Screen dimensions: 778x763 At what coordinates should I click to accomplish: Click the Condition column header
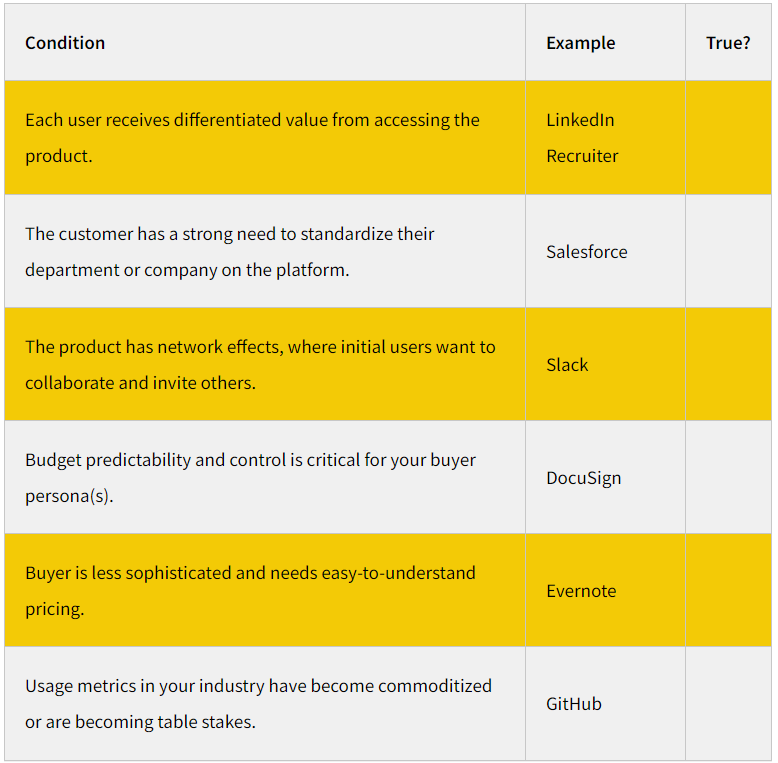[65, 43]
